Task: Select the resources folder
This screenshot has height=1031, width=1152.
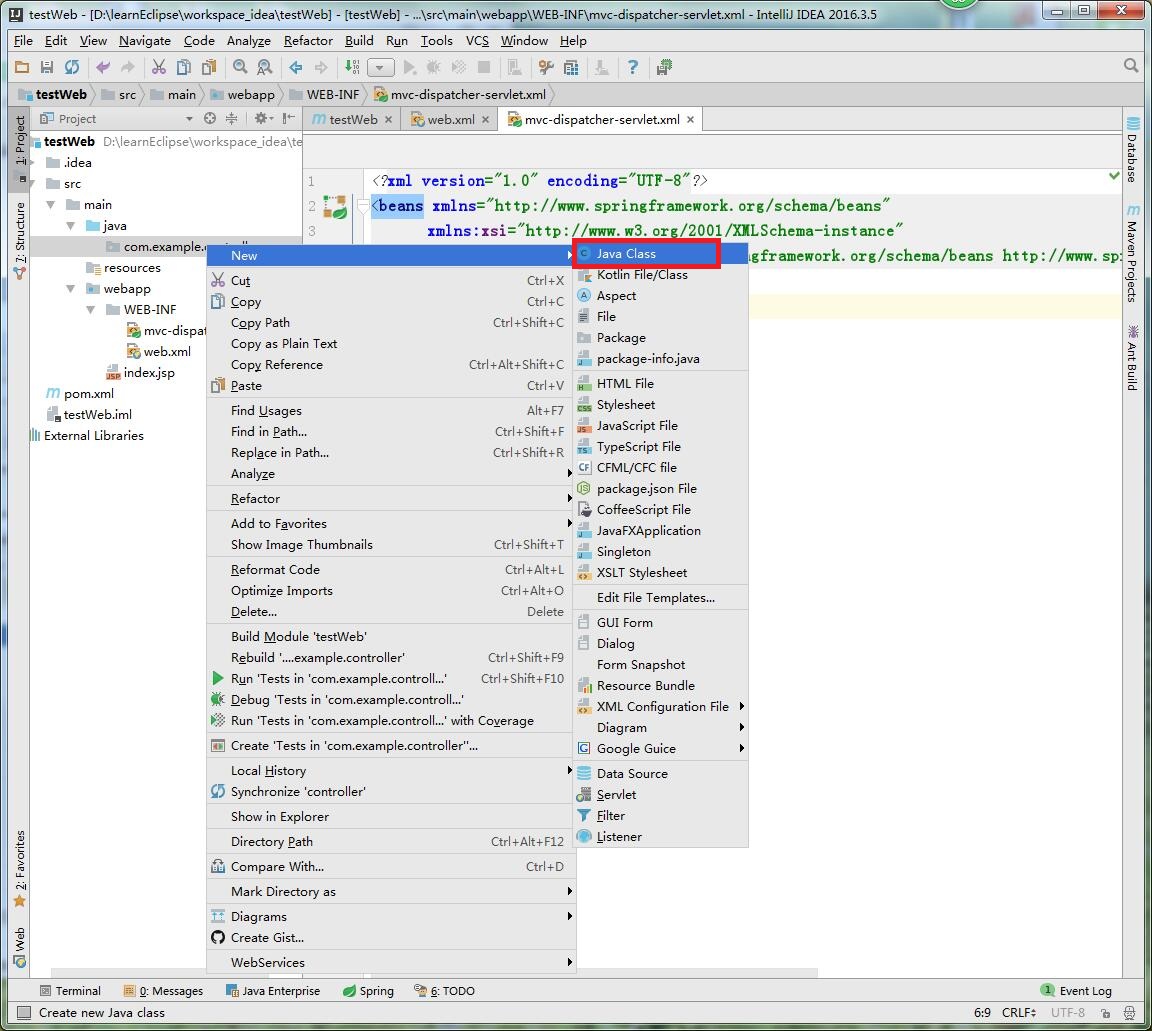Action: point(123,268)
